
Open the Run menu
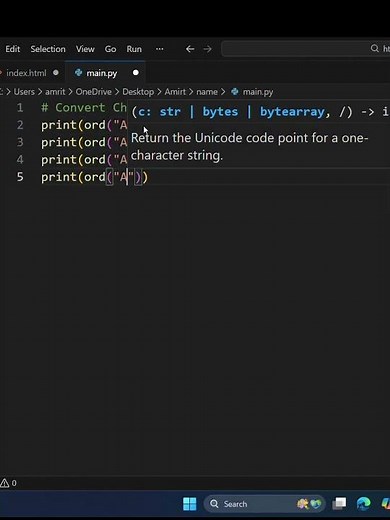tap(134, 49)
